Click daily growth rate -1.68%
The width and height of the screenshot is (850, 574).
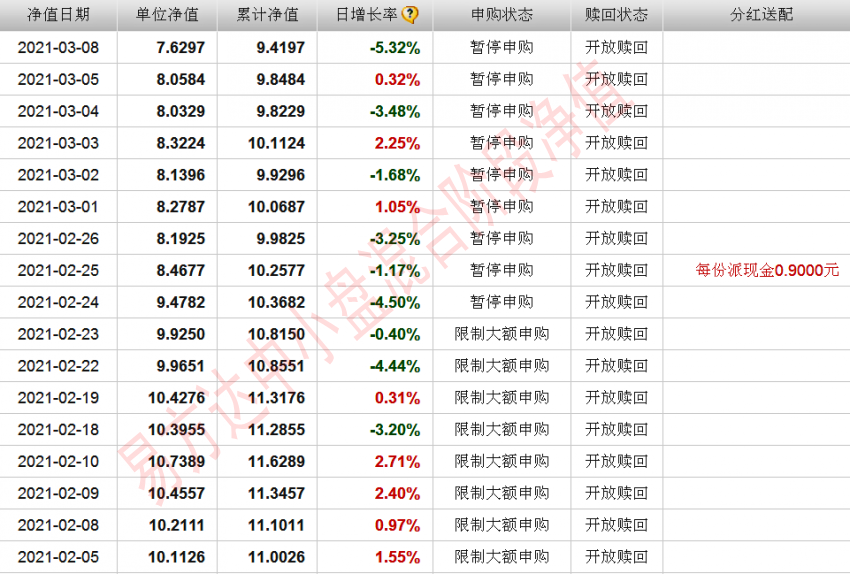pyautogui.click(x=395, y=175)
